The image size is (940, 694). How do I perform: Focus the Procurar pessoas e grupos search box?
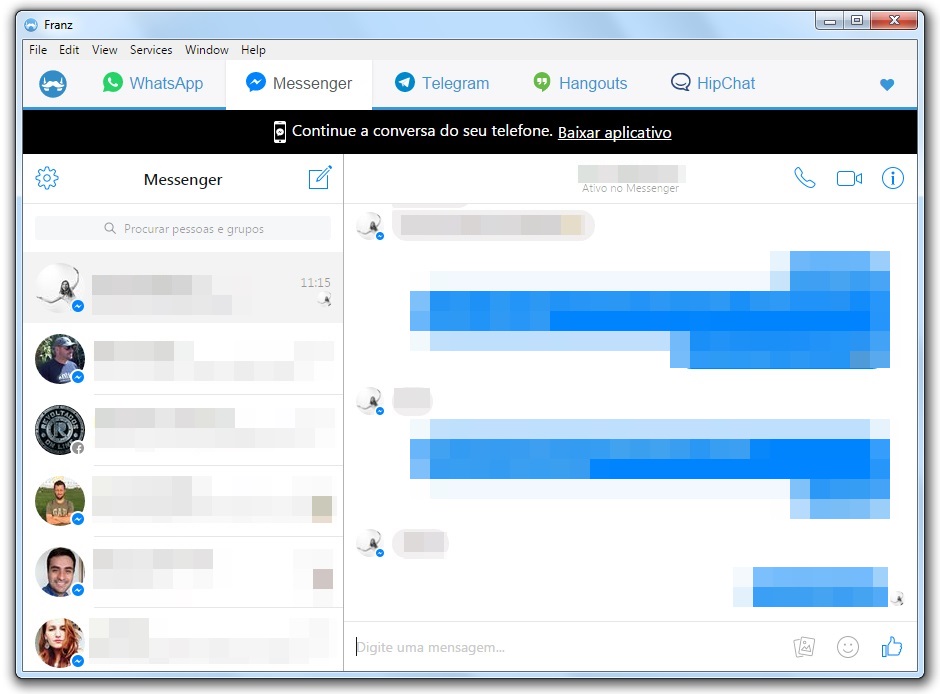[183, 228]
